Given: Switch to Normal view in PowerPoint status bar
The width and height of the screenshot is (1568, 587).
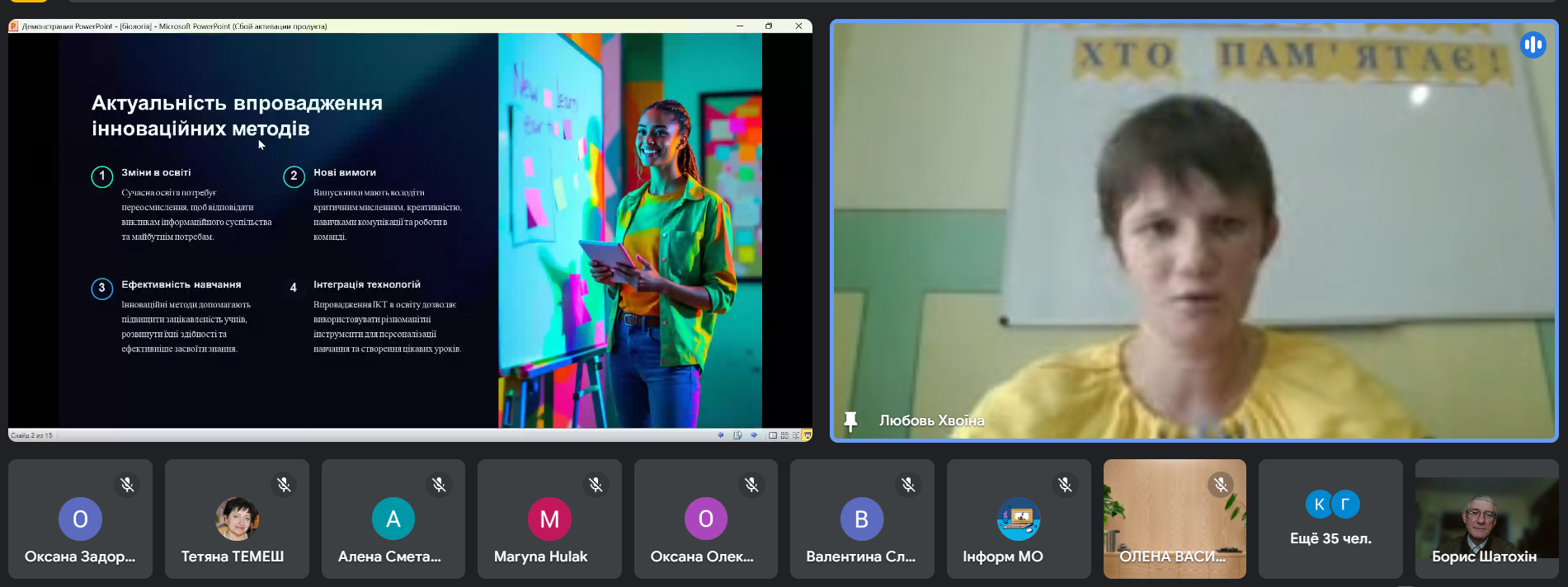Looking at the screenshot, I should pyautogui.click(x=773, y=435).
